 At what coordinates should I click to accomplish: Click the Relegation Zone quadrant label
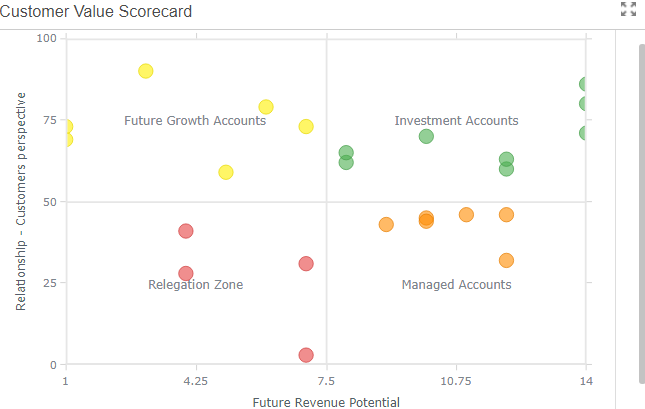(195, 285)
